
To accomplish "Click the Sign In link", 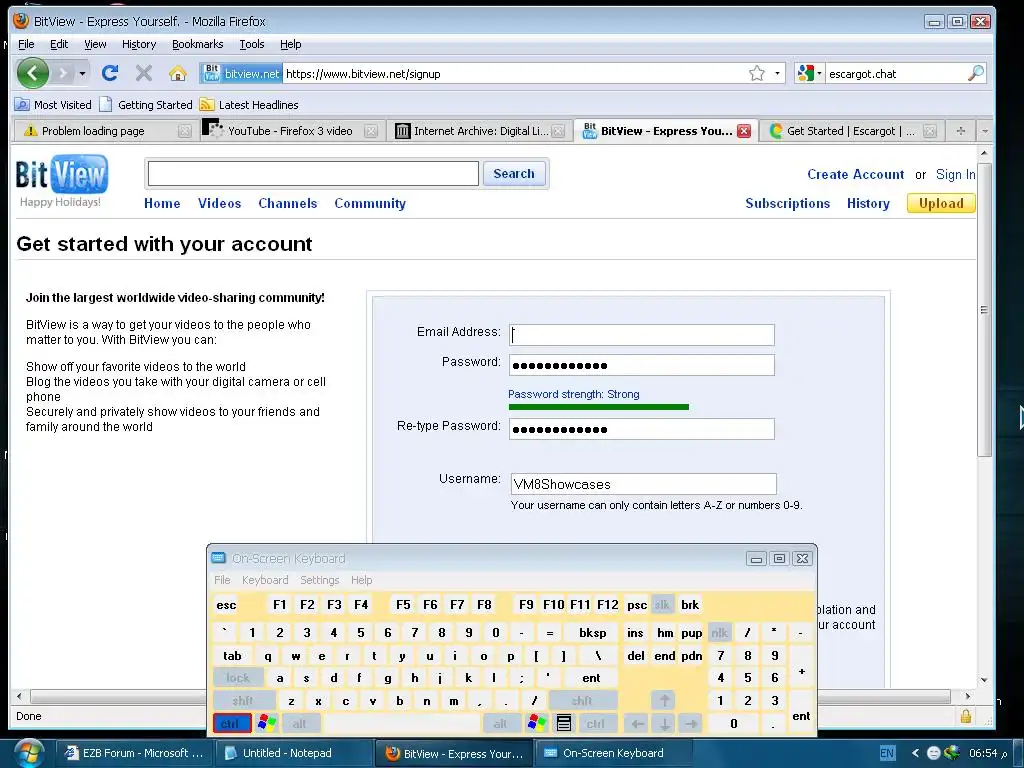I will (955, 174).
